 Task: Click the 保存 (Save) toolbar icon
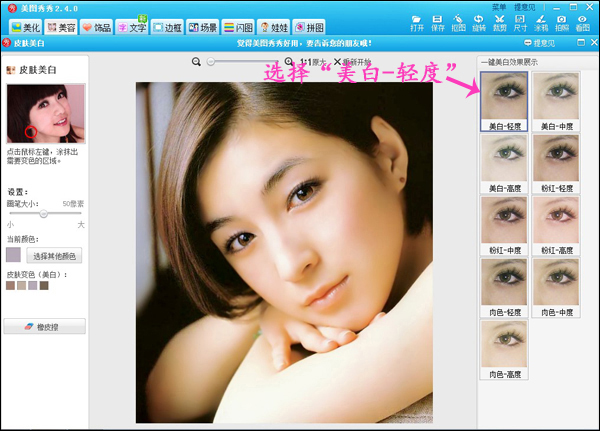438,23
